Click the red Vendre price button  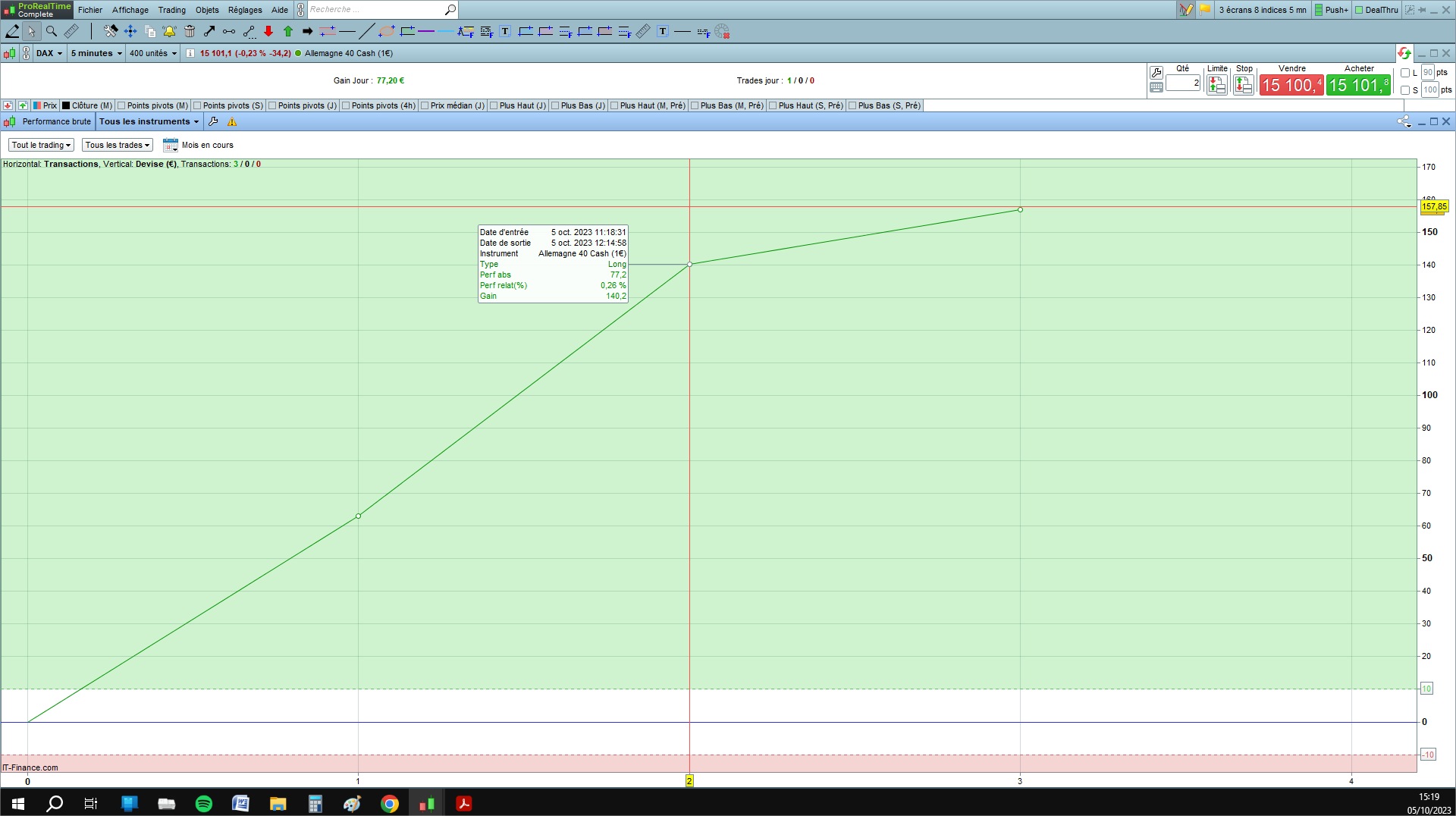point(1291,85)
